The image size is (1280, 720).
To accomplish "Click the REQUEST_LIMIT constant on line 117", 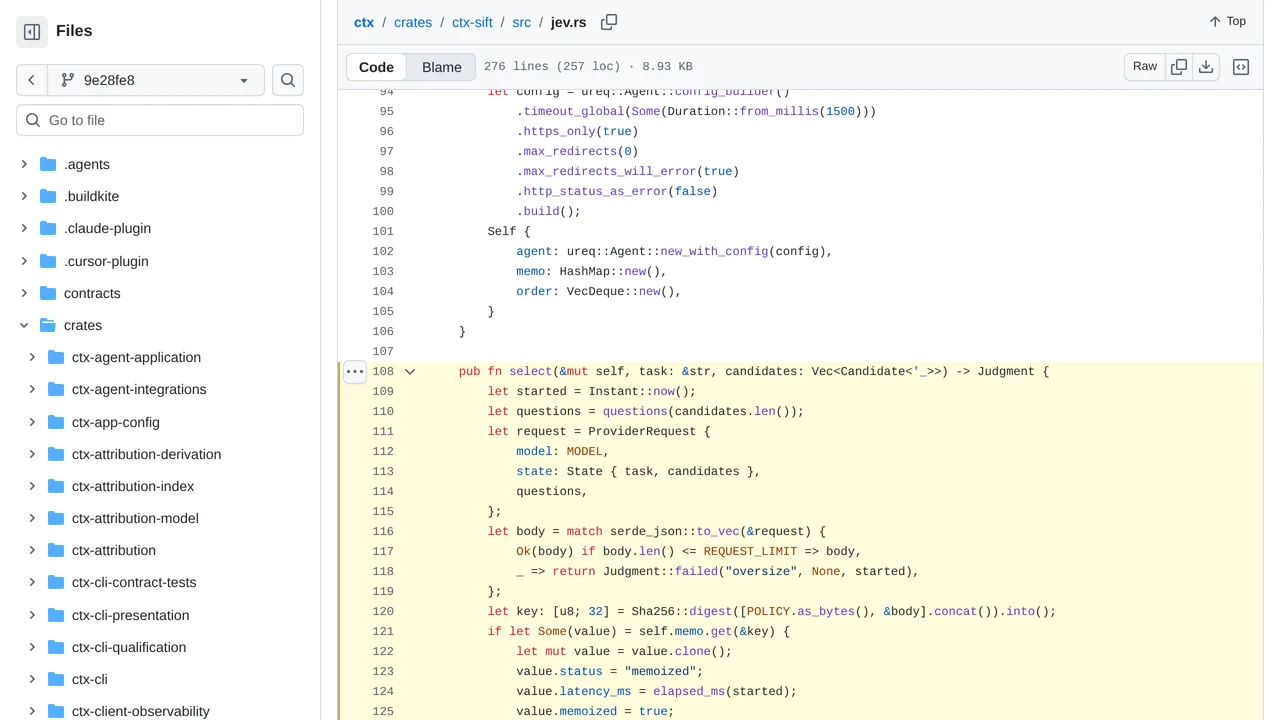I will tap(750, 551).
